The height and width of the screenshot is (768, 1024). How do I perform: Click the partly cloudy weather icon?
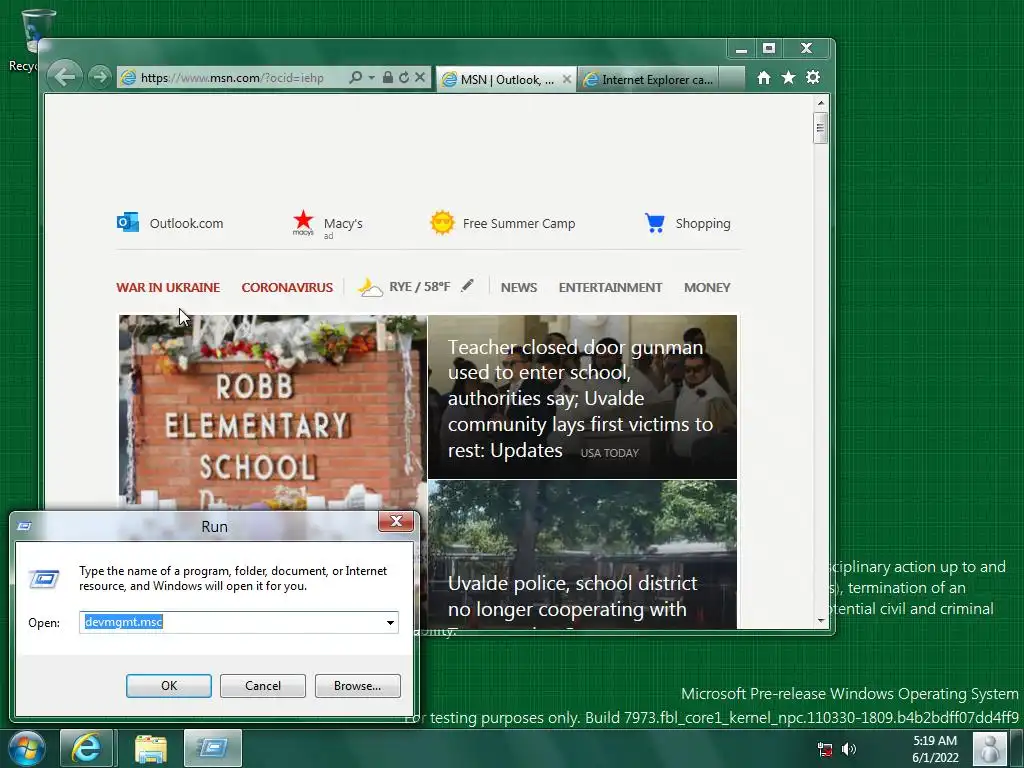(x=370, y=287)
